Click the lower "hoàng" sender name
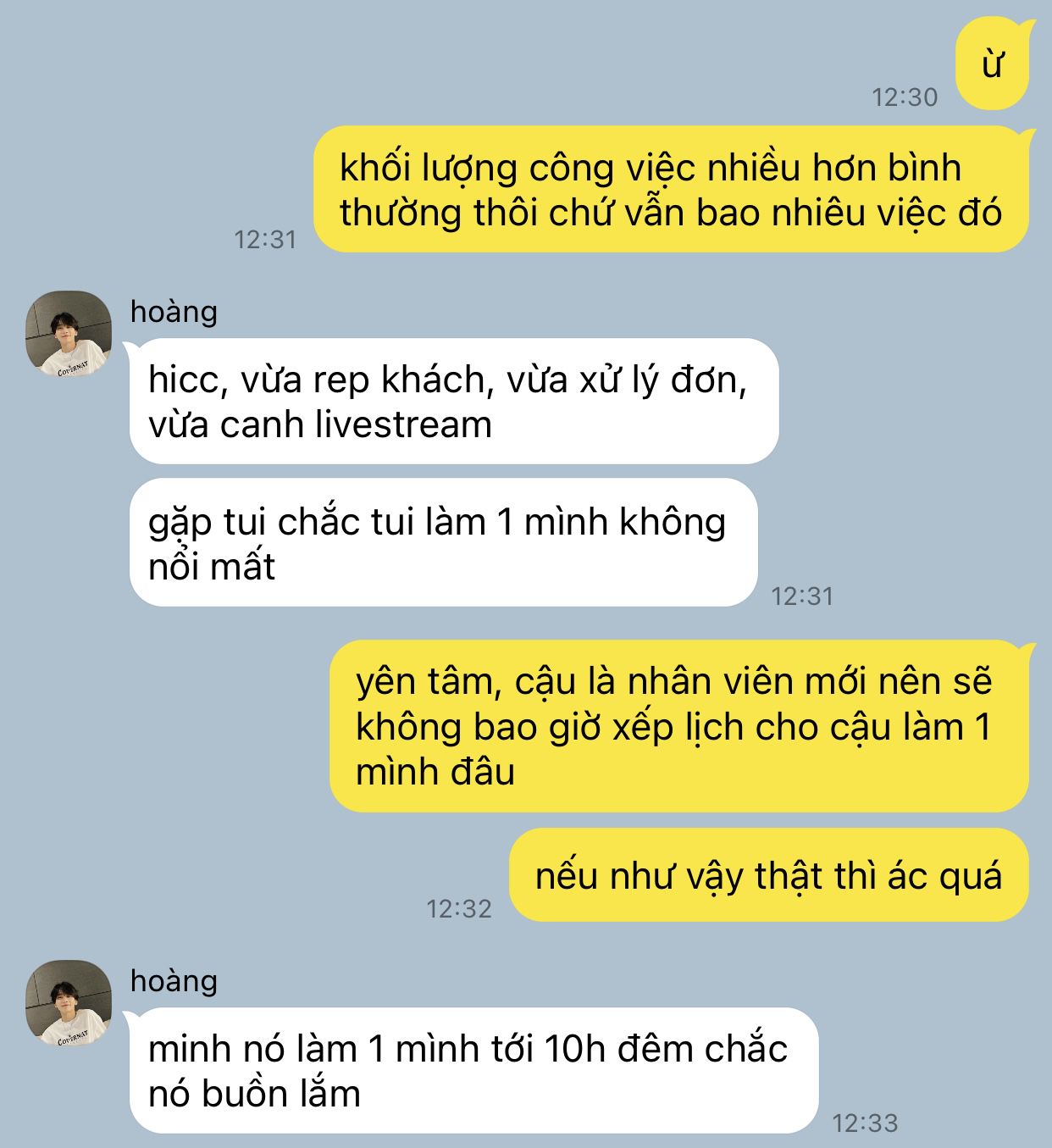This screenshot has width=1052, height=1148. 174,981
